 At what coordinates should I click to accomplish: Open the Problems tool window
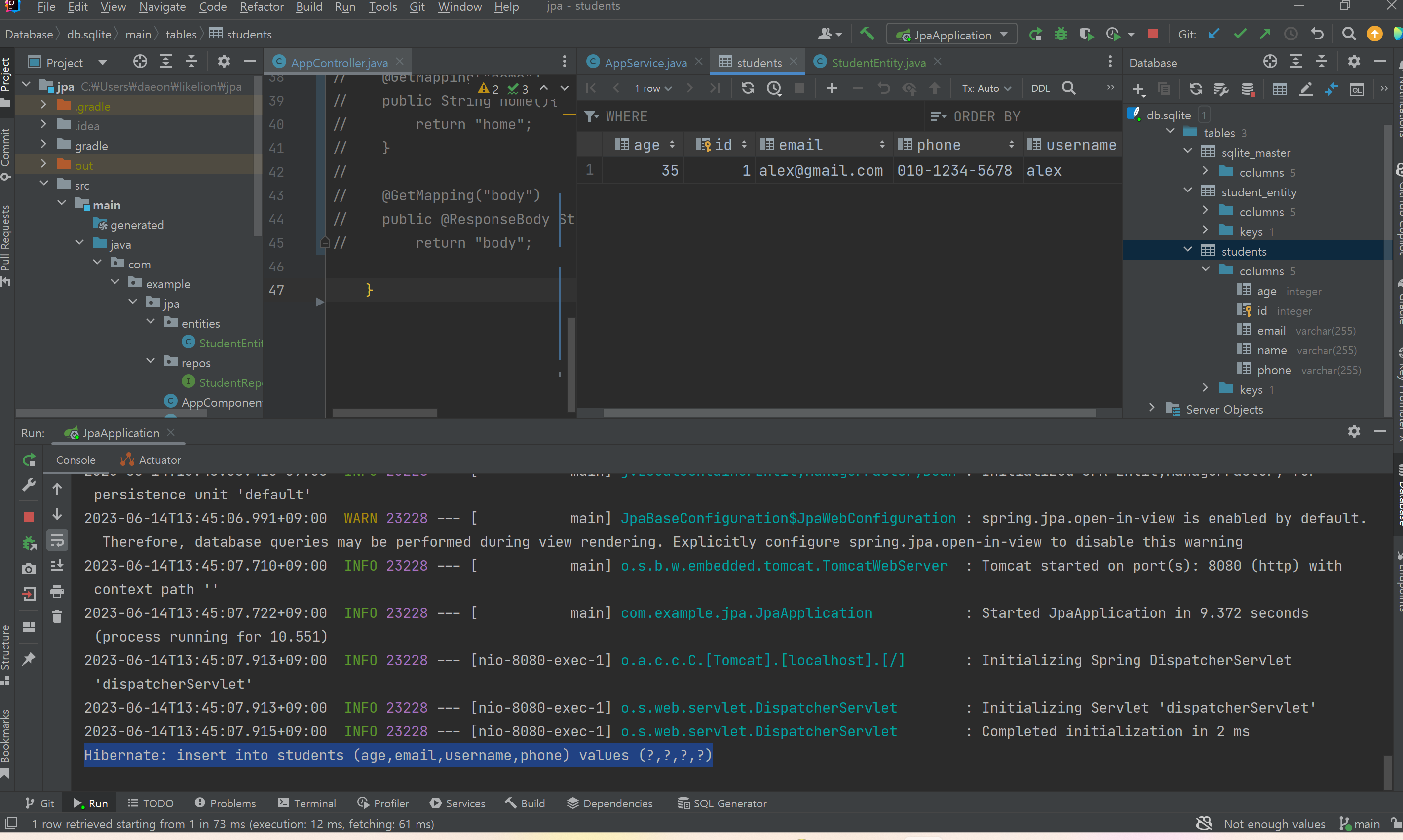pos(225,803)
